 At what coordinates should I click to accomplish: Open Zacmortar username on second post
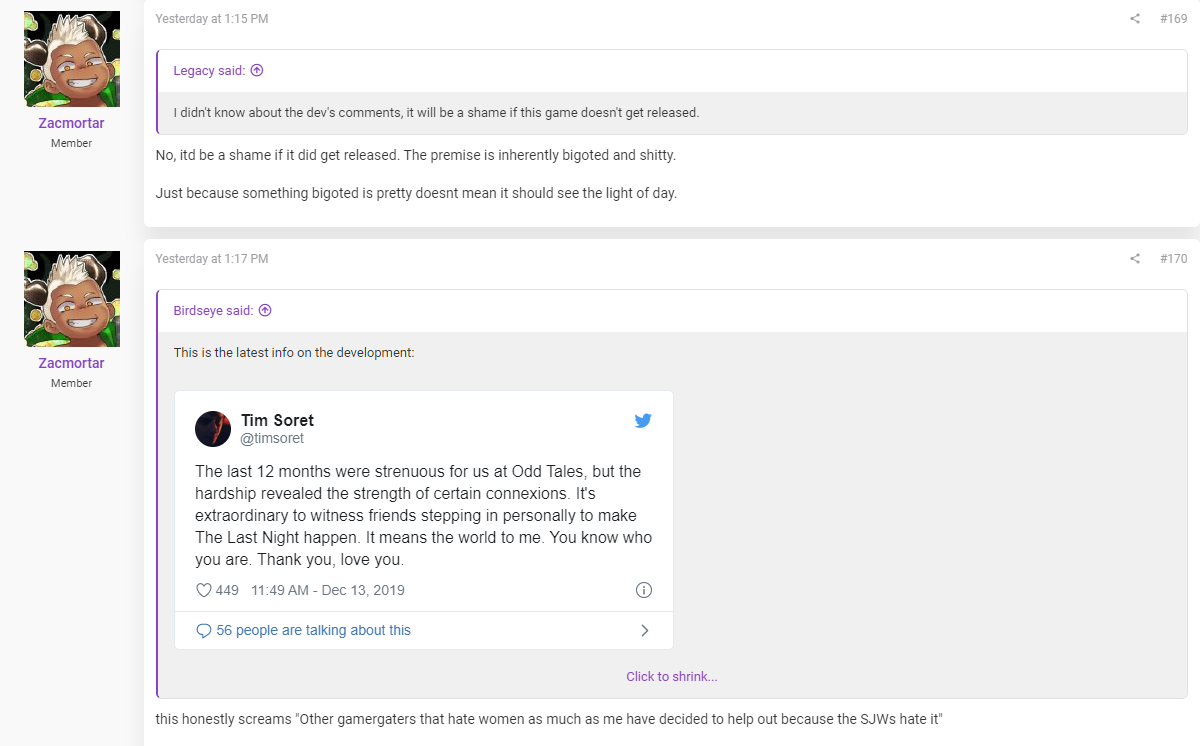tap(72, 363)
